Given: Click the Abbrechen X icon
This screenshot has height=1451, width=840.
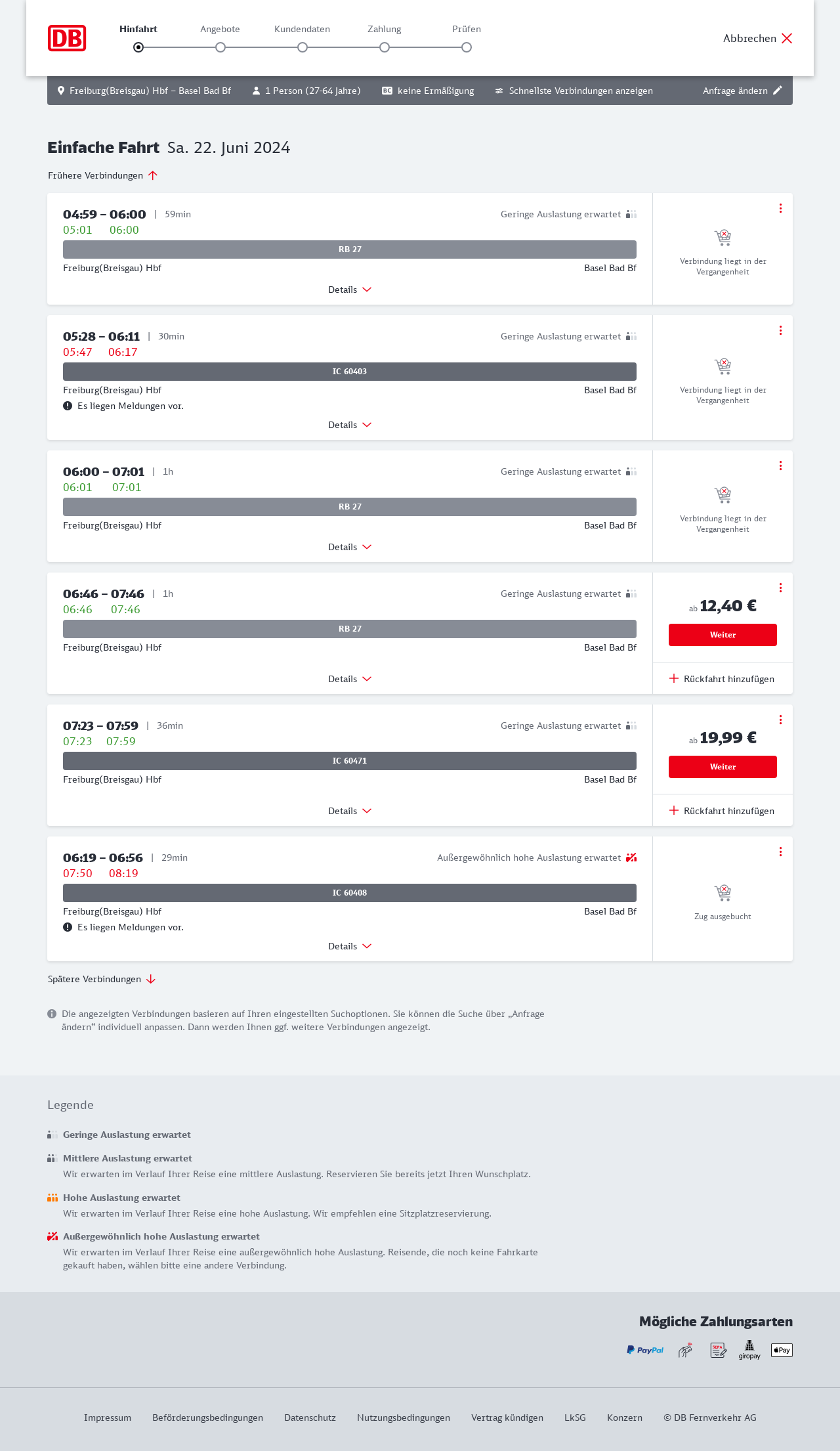Looking at the screenshot, I should (x=787, y=38).
